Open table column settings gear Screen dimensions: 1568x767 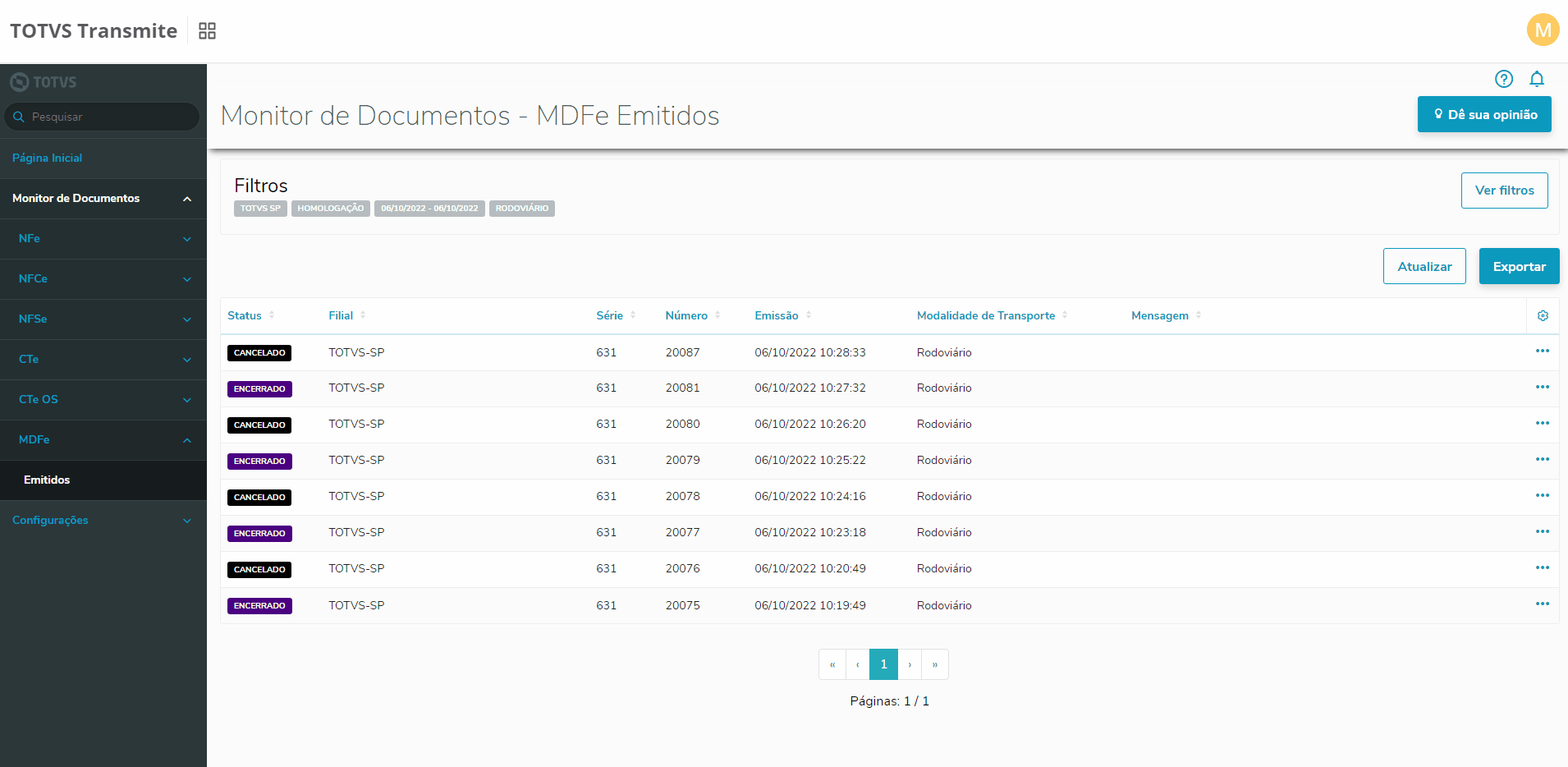1543,316
